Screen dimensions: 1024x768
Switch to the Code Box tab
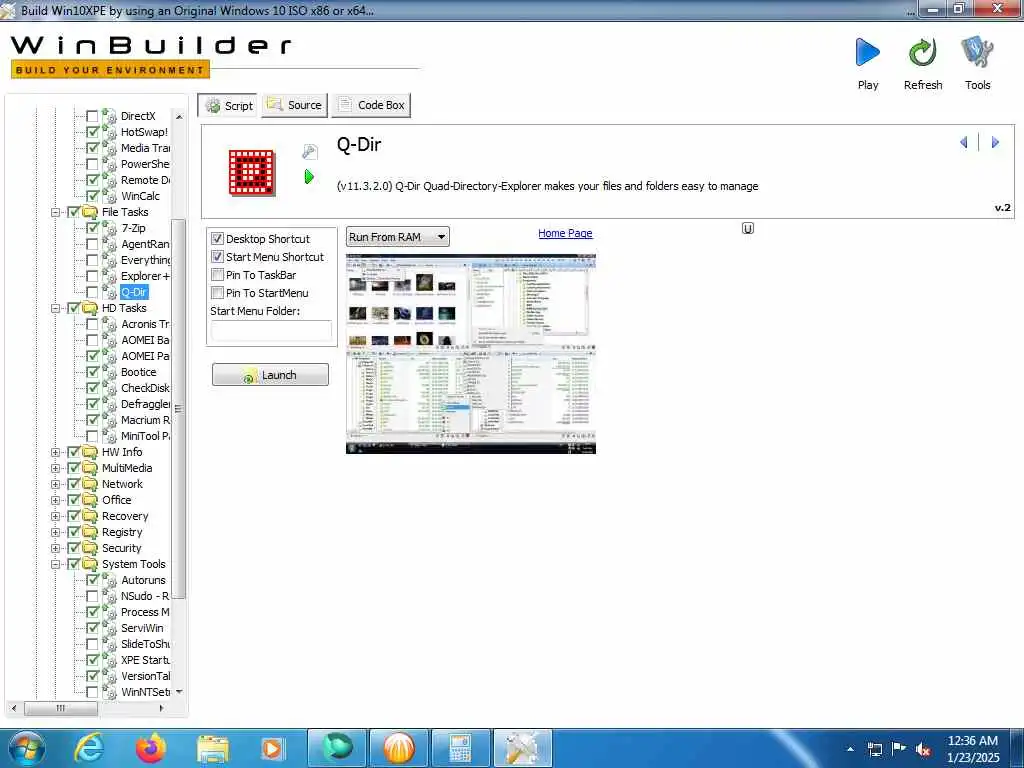click(371, 105)
